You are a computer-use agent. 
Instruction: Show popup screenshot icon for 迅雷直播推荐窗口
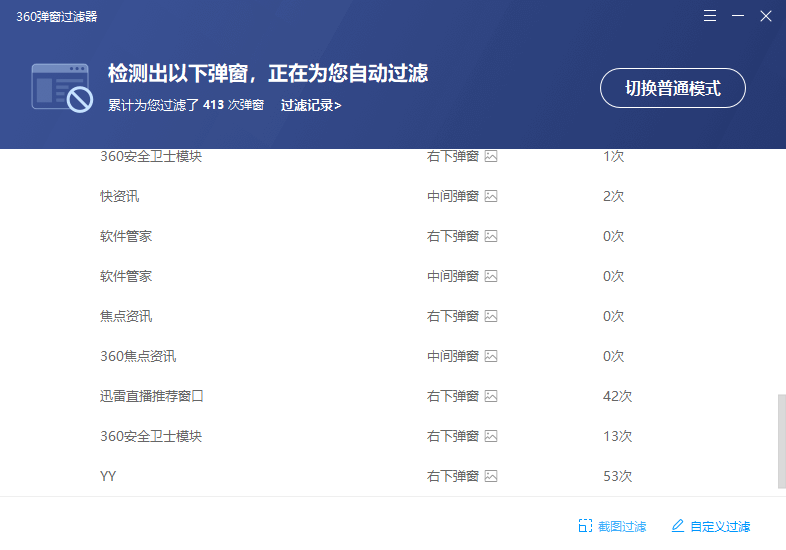(x=491, y=396)
